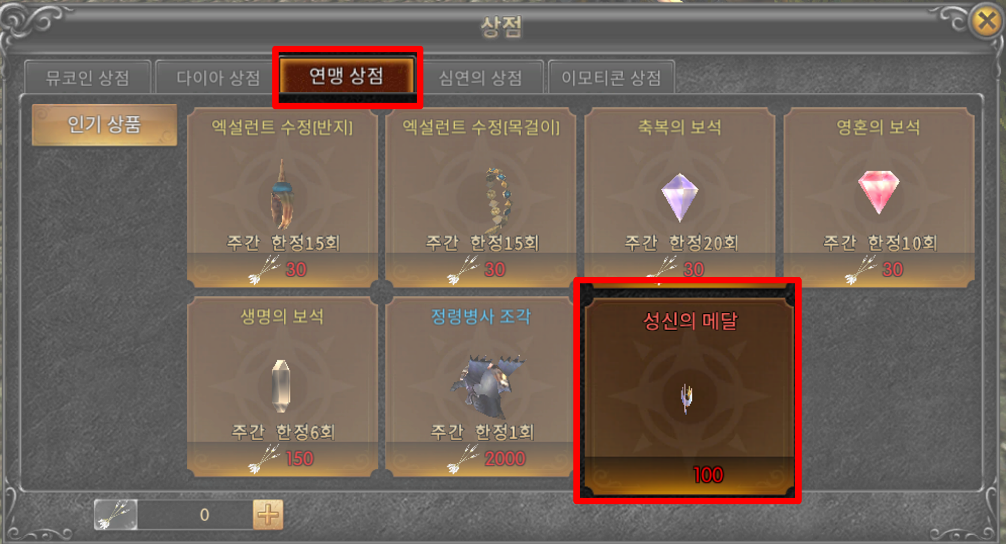
Task: Close the 상점 shop window
Action: coord(987,22)
